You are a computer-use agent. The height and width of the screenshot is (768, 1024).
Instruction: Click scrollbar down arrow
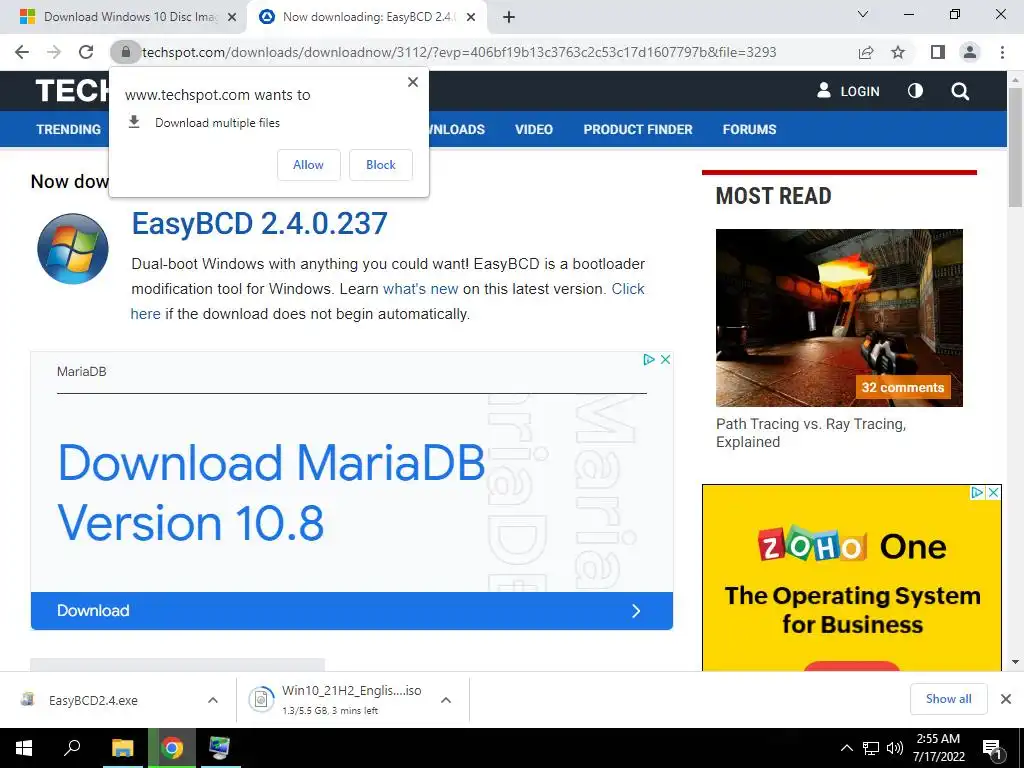pos(1016,662)
